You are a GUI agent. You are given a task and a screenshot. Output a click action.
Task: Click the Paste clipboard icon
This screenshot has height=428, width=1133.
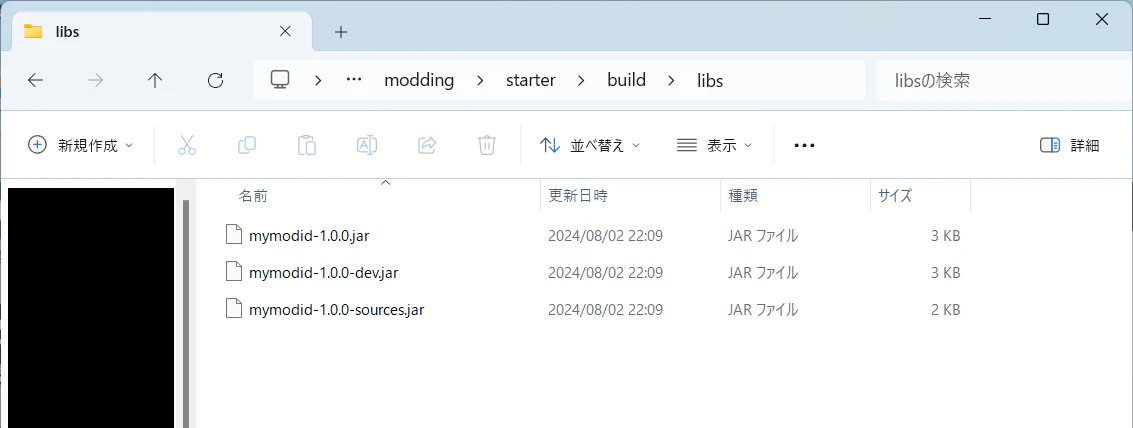tap(307, 145)
